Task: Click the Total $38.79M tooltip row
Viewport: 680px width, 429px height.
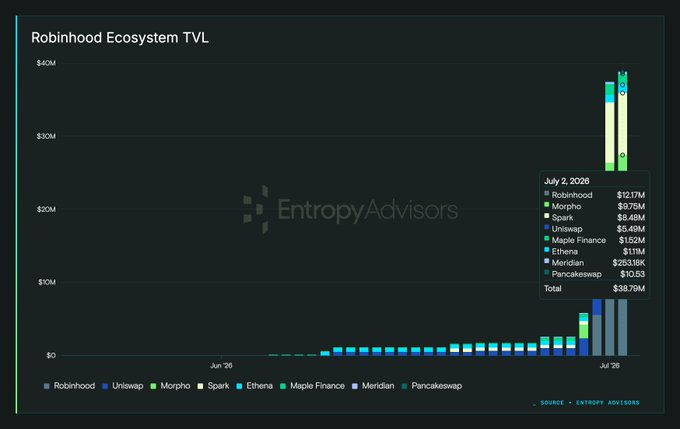Action: (594, 288)
